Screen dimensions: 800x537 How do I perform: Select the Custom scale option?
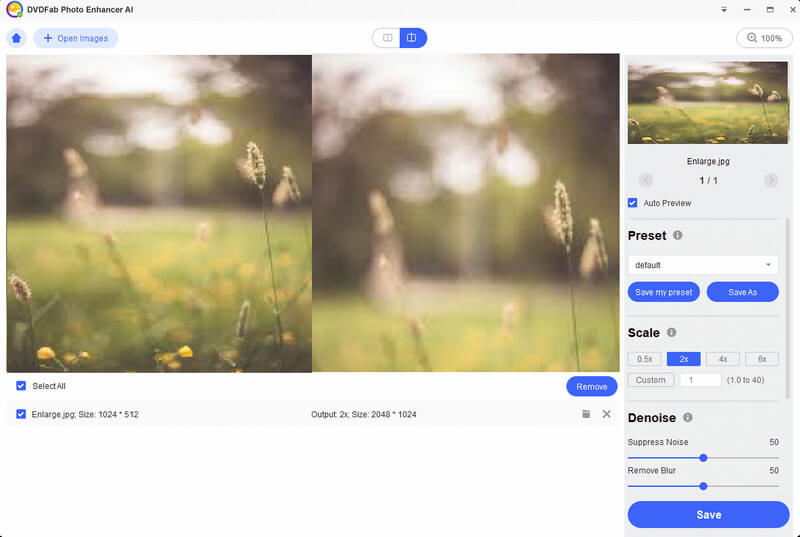[651, 380]
